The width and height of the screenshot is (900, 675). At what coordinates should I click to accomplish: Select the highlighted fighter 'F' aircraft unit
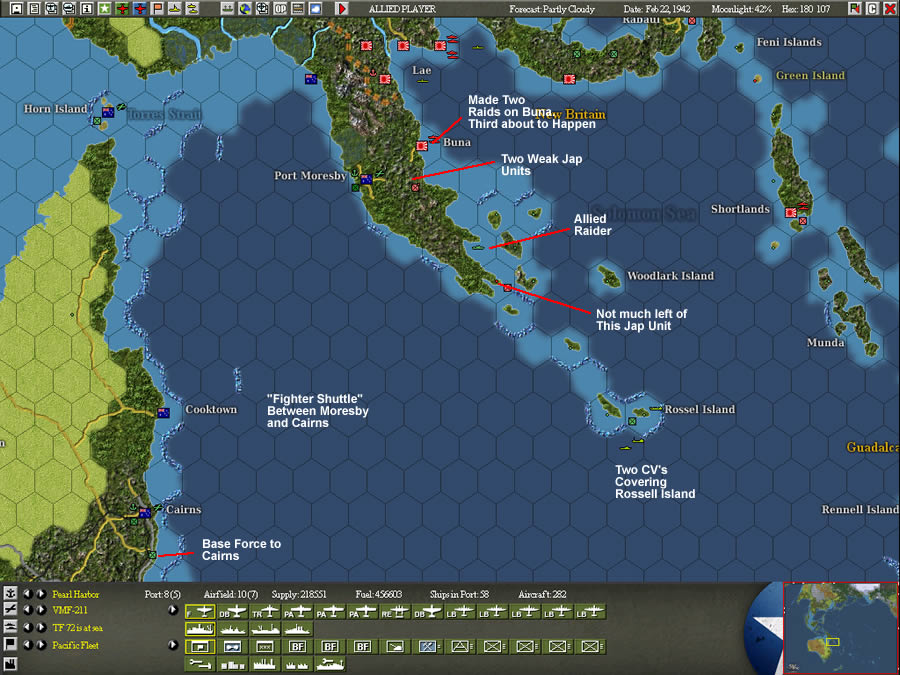click(x=200, y=612)
